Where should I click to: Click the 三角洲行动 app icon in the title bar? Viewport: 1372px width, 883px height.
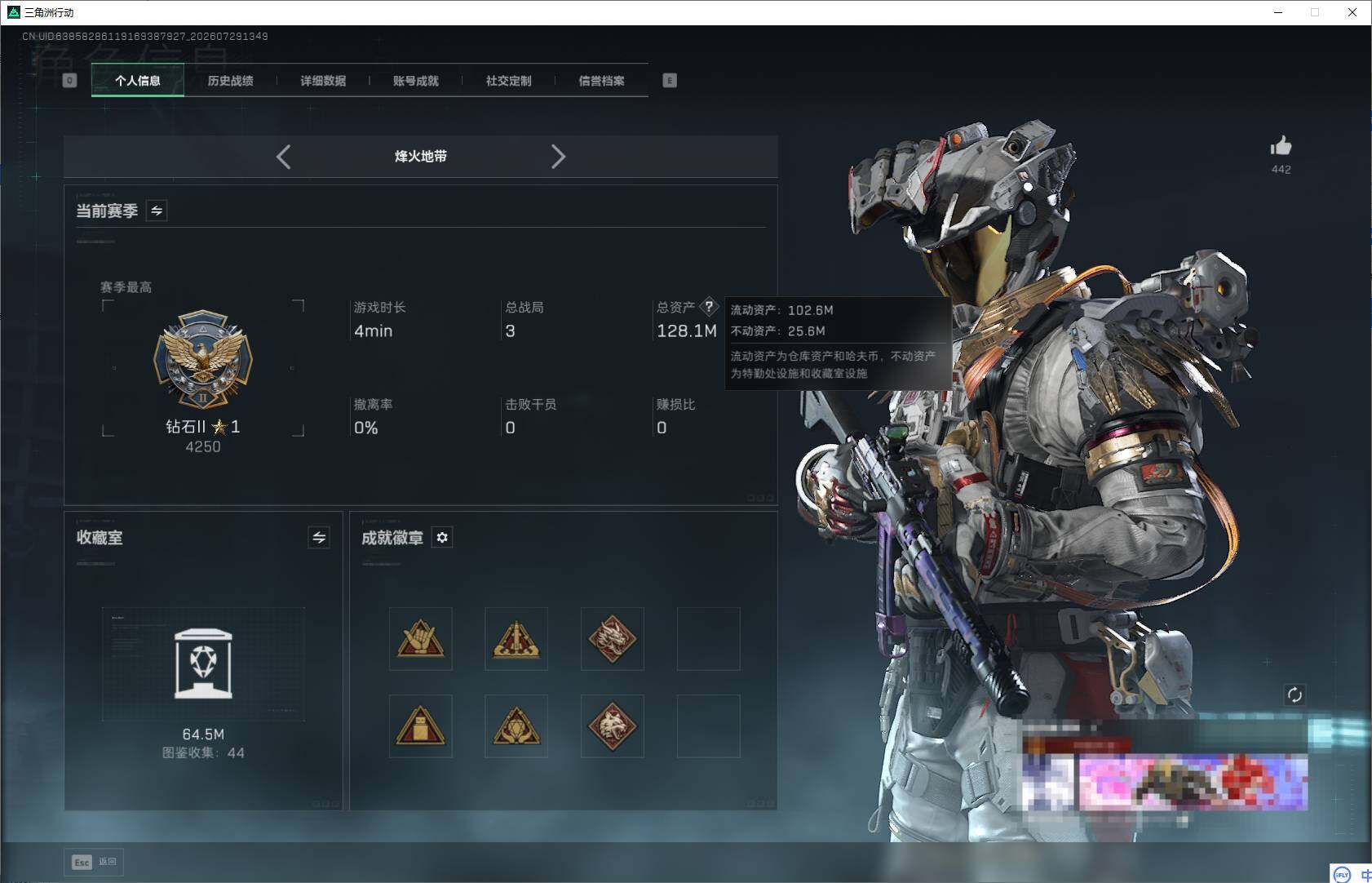13,12
